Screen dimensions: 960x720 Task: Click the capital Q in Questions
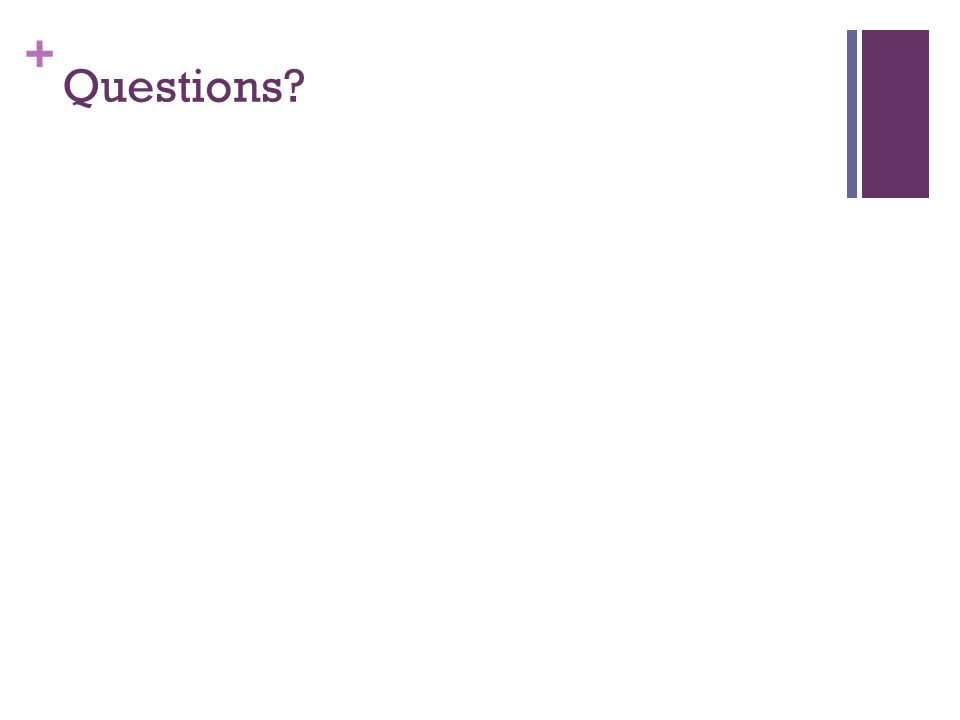coord(81,88)
